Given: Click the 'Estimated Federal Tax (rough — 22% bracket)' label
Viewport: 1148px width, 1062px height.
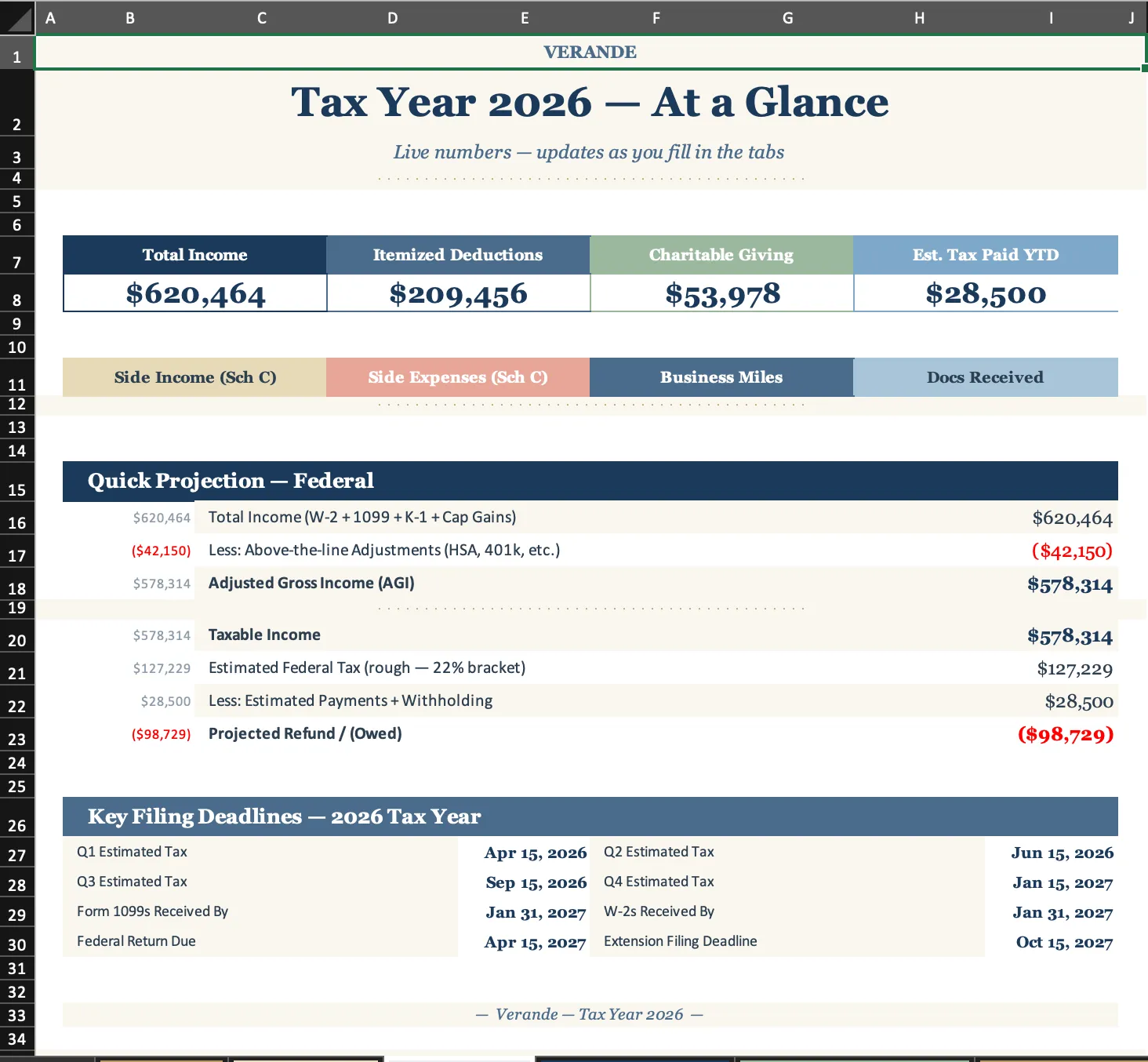Looking at the screenshot, I should tap(367, 668).
